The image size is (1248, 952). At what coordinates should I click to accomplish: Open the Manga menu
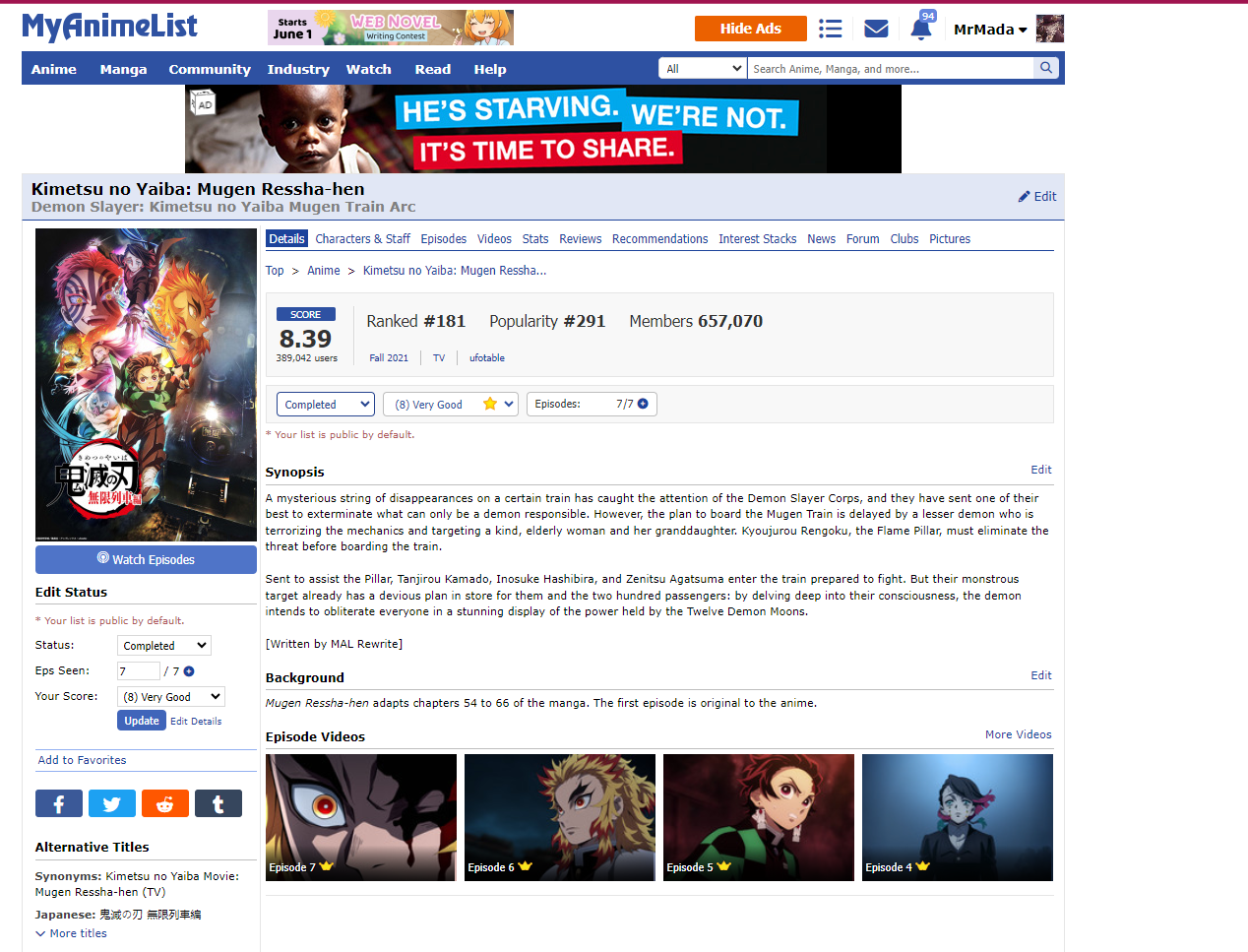click(x=123, y=69)
